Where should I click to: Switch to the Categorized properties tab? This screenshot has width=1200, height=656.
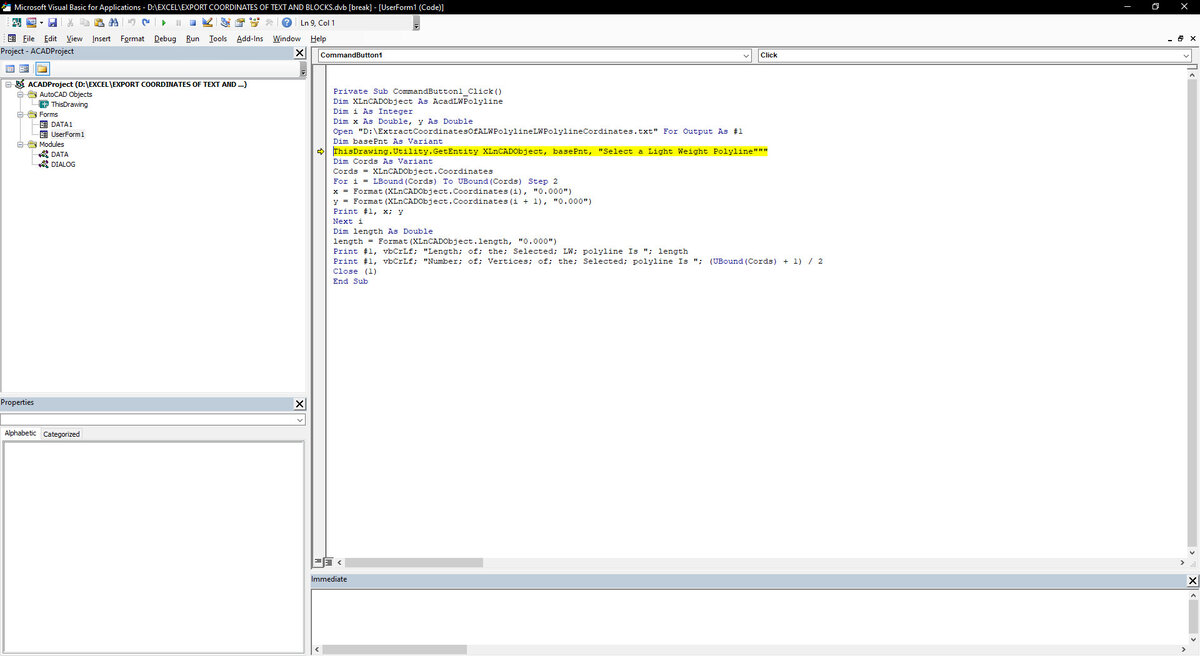coord(62,434)
